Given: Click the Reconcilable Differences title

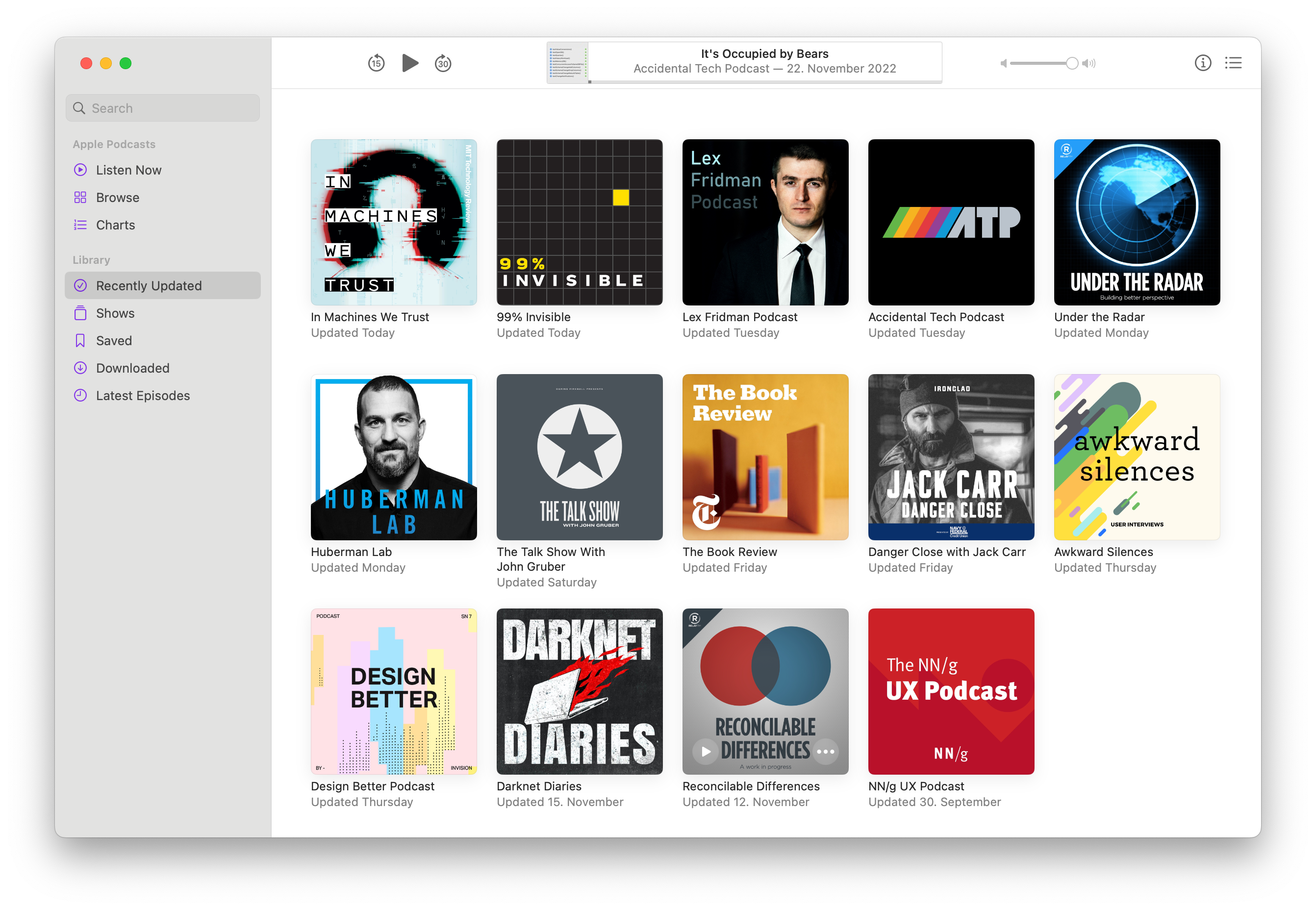Looking at the screenshot, I should [751, 786].
